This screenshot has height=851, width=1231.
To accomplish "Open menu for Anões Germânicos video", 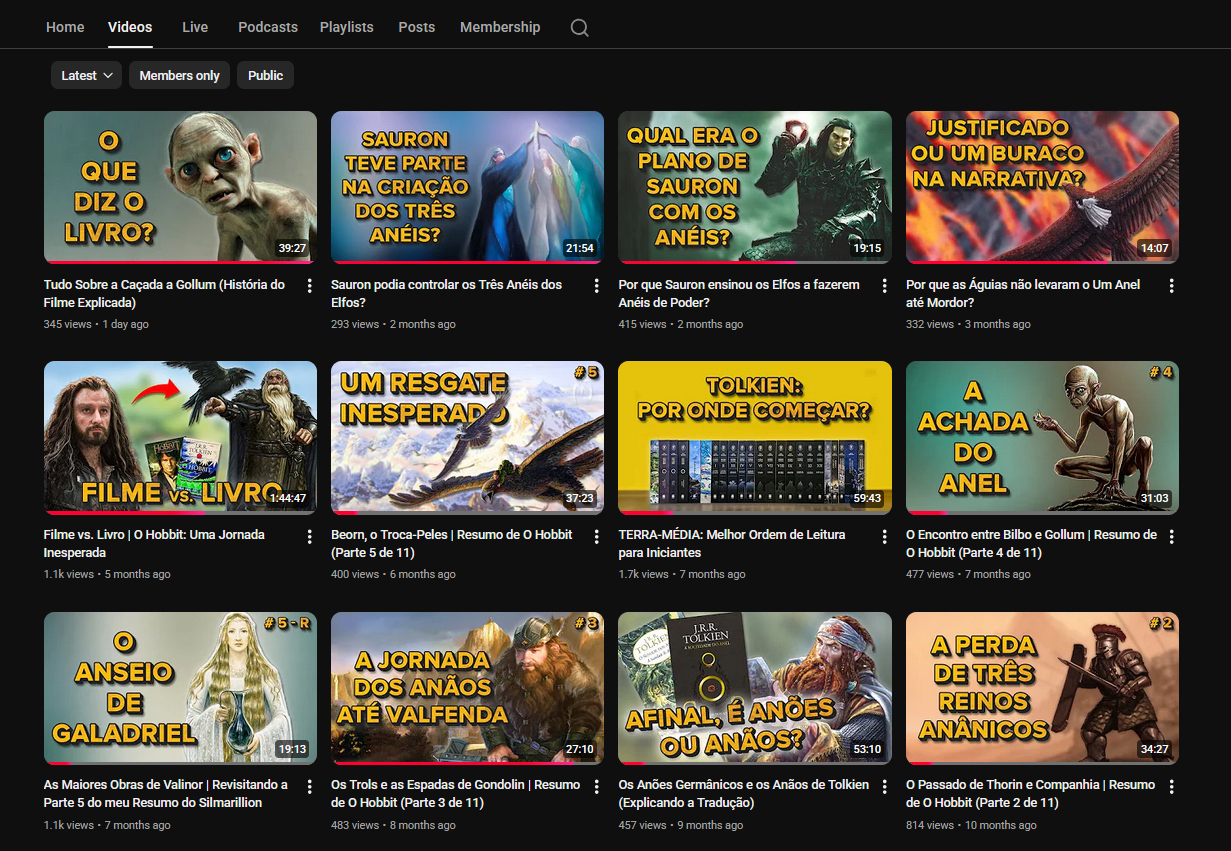I will click(885, 786).
